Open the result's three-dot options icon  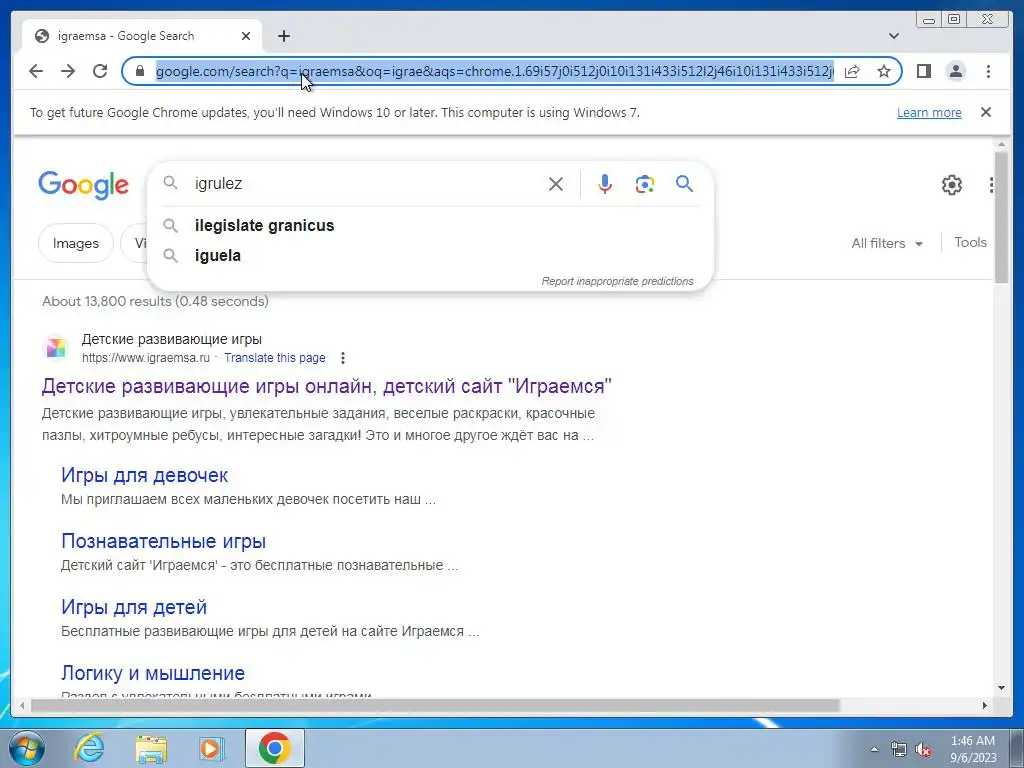(x=343, y=358)
